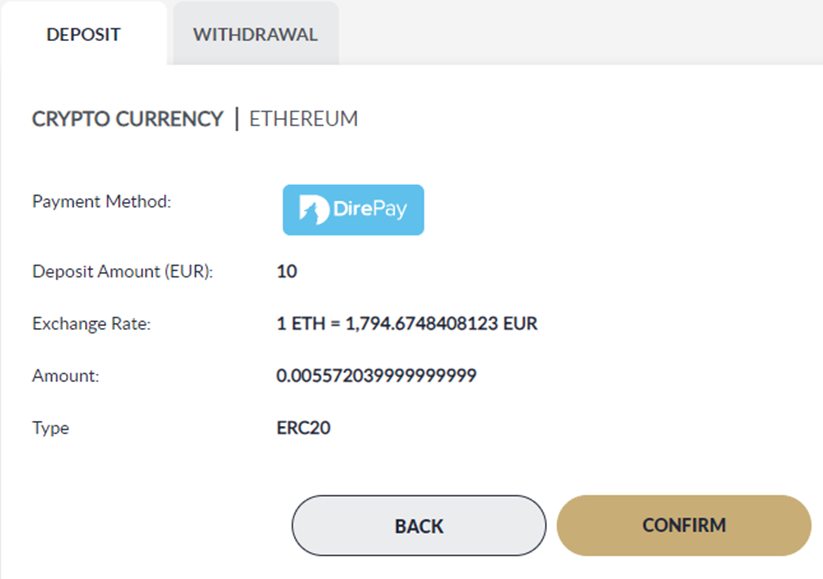Click the Type label
The width and height of the screenshot is (823, 579).
(50, 428)
